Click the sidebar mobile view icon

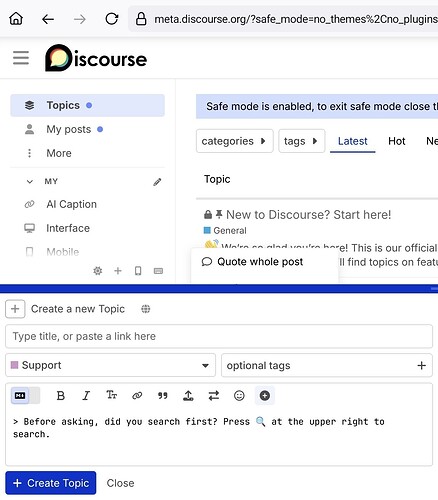click(138, 271)
